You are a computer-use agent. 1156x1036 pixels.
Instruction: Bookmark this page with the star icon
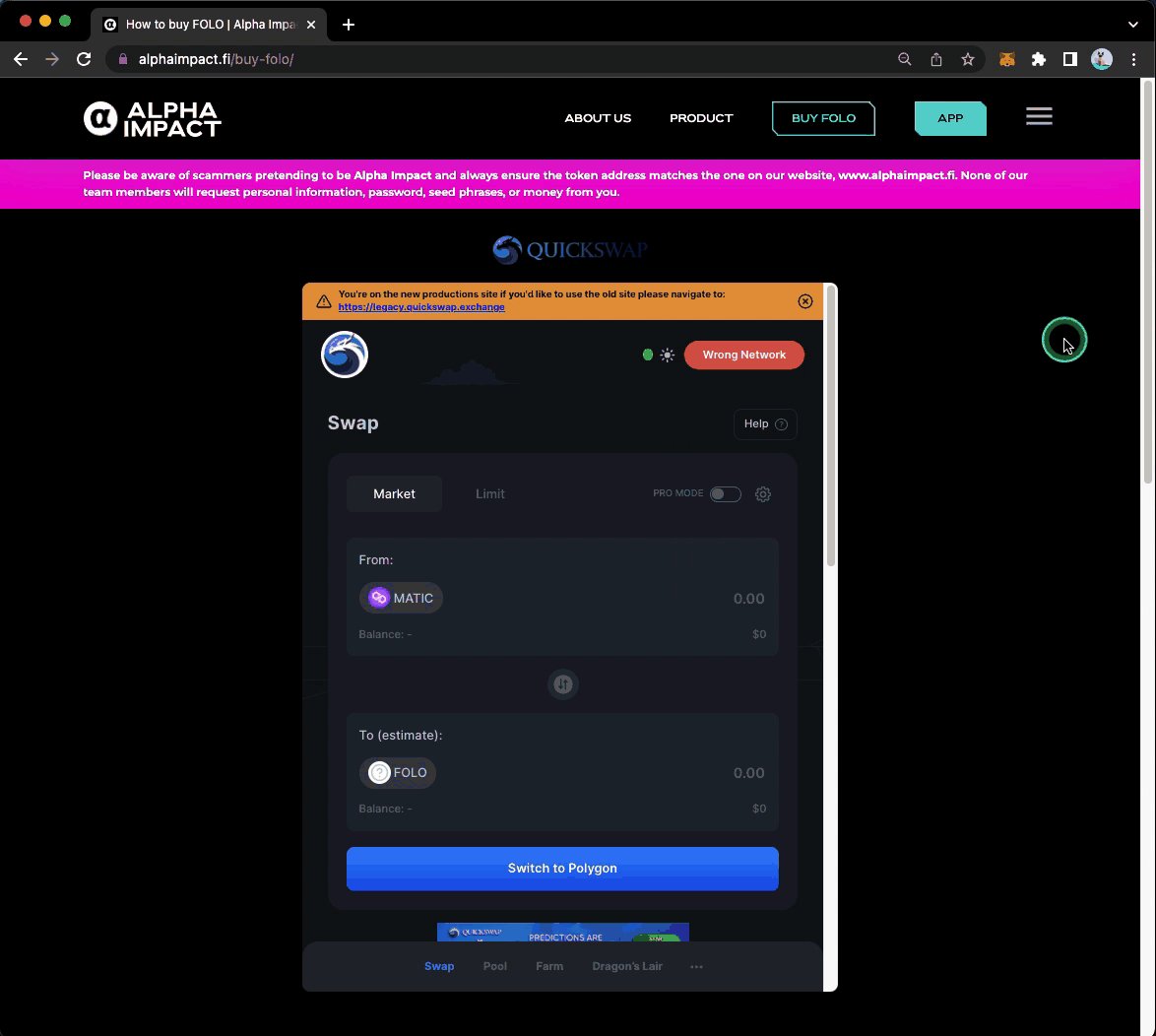pyautogui.click(x=968, y=60)
